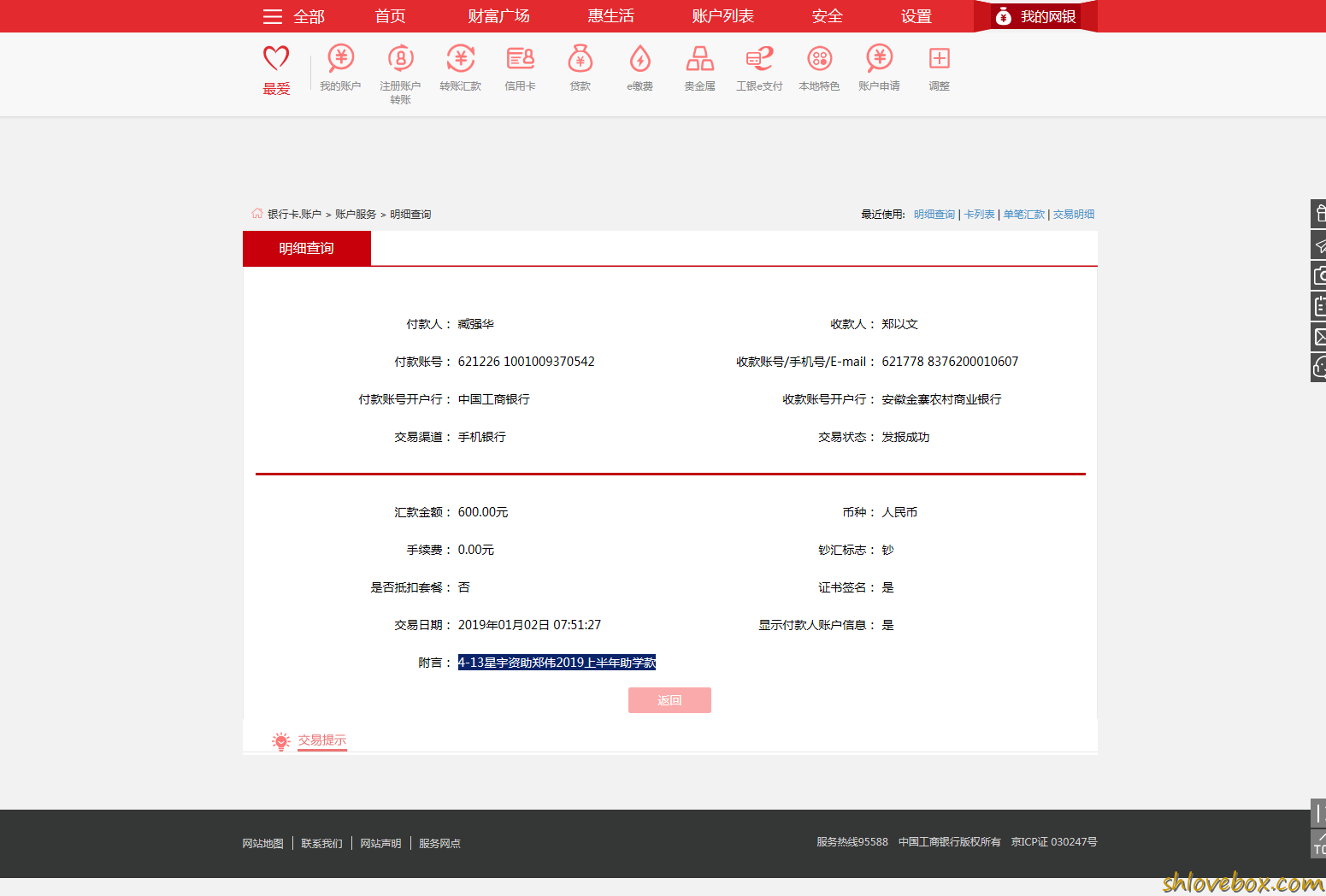1326x896 pixels.
Task: Open 信用卡 shortcut icon
Action: 521,58
